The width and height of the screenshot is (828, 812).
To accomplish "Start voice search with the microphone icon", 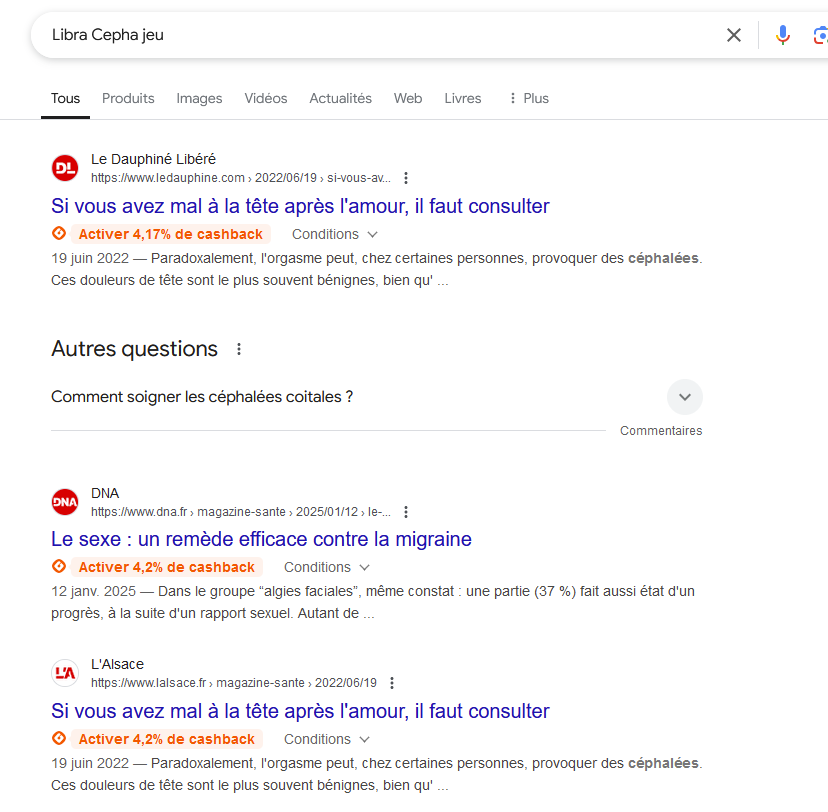I will point(783,35).
